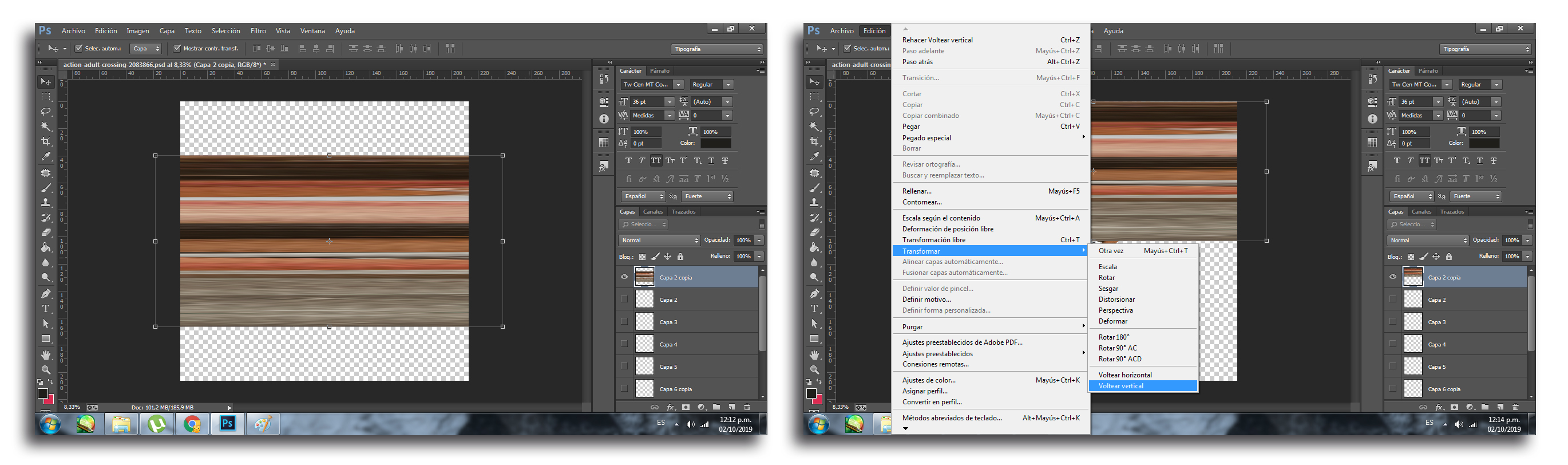1568x465 pixels.
Task: Click create new layer icon in left window
Action: 732,407
